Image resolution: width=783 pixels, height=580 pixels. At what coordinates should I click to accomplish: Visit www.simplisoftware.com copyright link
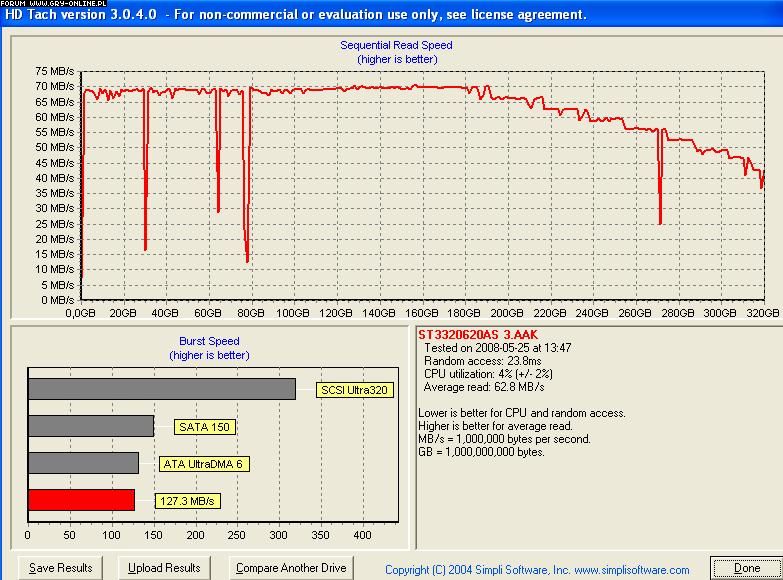click(x=632, y=570)
